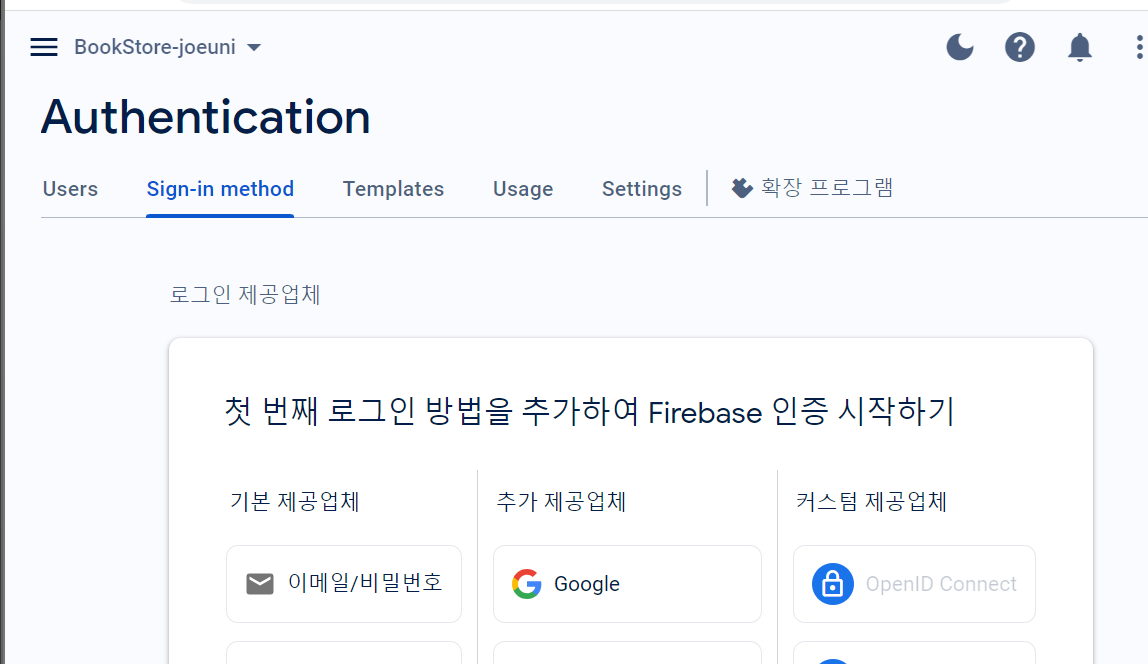Click the 로그인 제공업체 section label
This screenshot has width=1148, height=664.
pyautogui.click(x=245, y=295)
